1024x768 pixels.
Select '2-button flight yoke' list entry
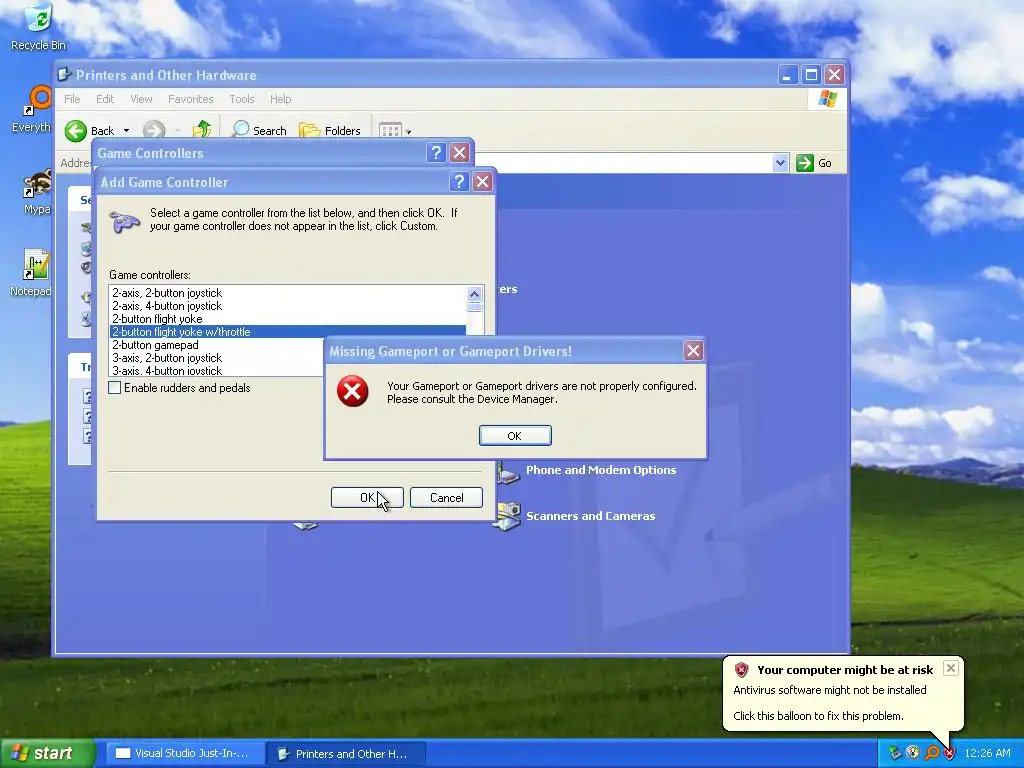tap(287, 319)
